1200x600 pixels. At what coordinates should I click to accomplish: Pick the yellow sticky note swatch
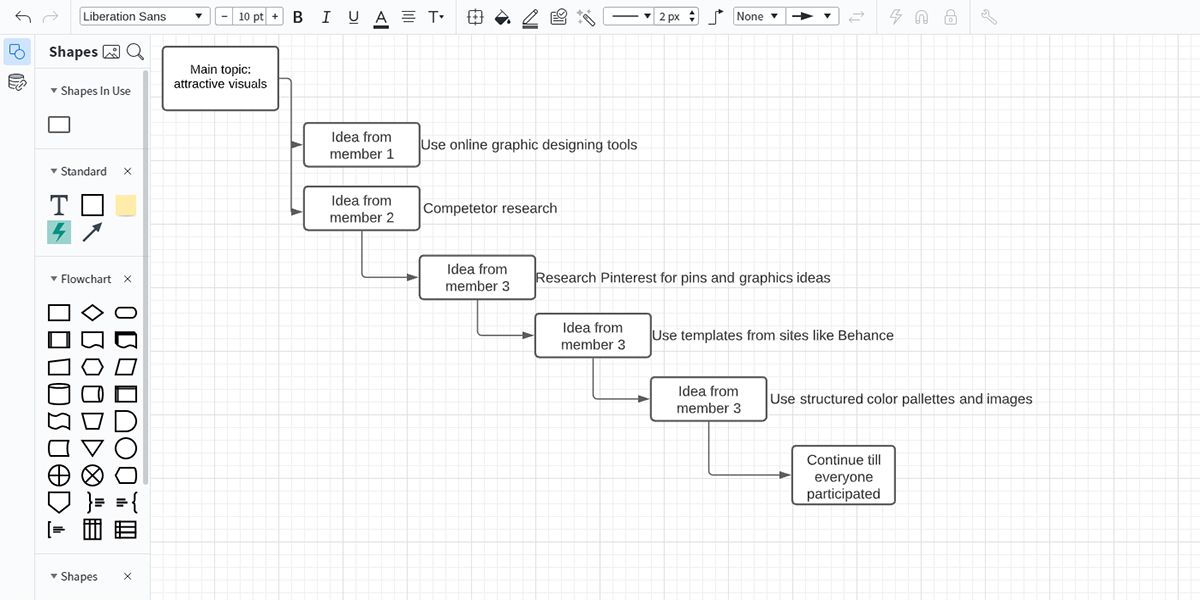(126, 205)
